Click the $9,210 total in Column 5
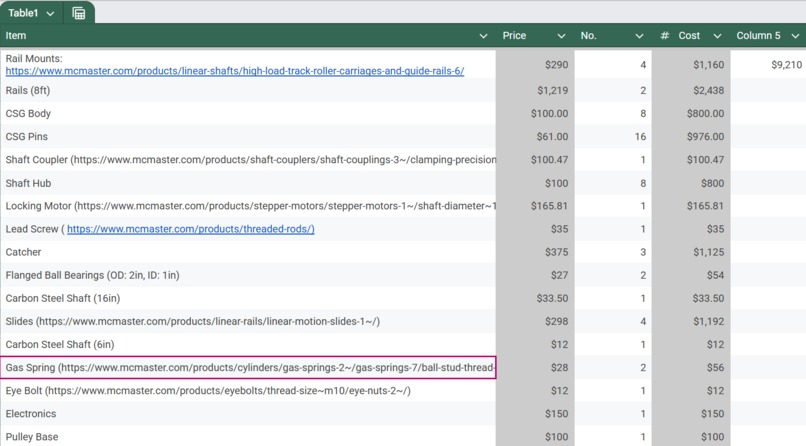806x446 pixels. [x=768, y=65]
